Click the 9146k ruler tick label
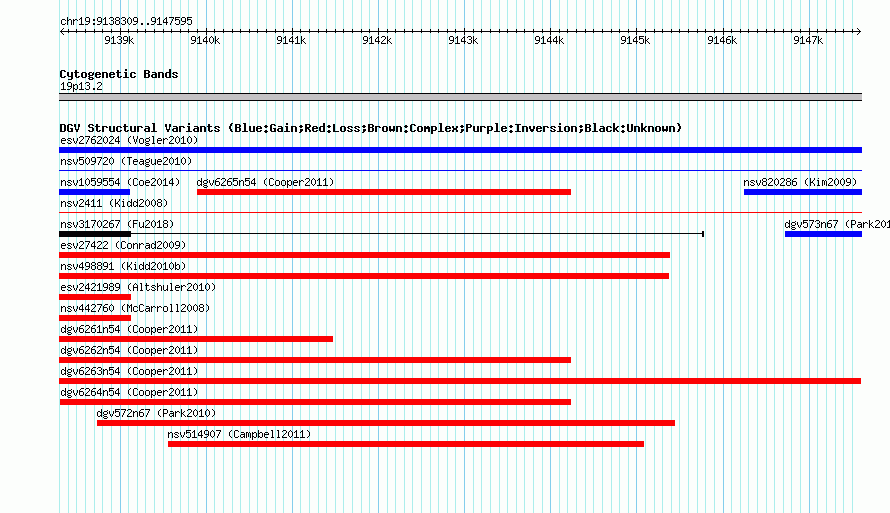Image resolution: width=890 pixels, height=513 pixels. [x=722, y=40]
